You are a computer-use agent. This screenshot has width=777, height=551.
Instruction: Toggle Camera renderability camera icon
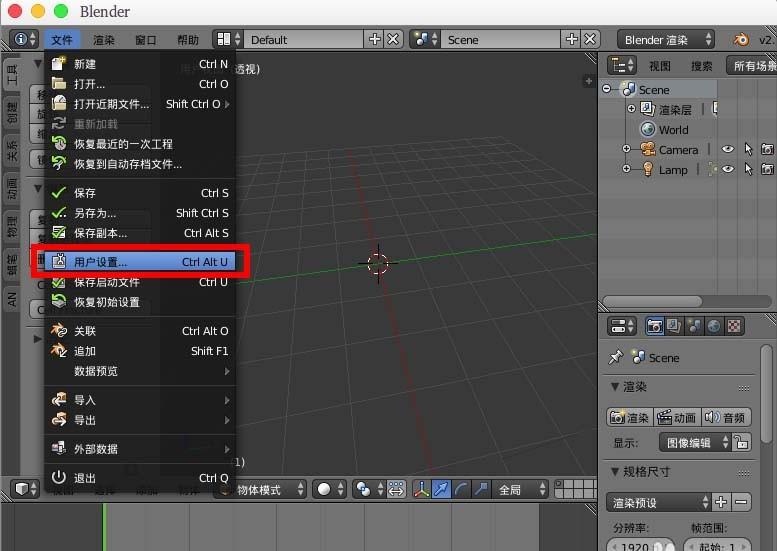767,149
